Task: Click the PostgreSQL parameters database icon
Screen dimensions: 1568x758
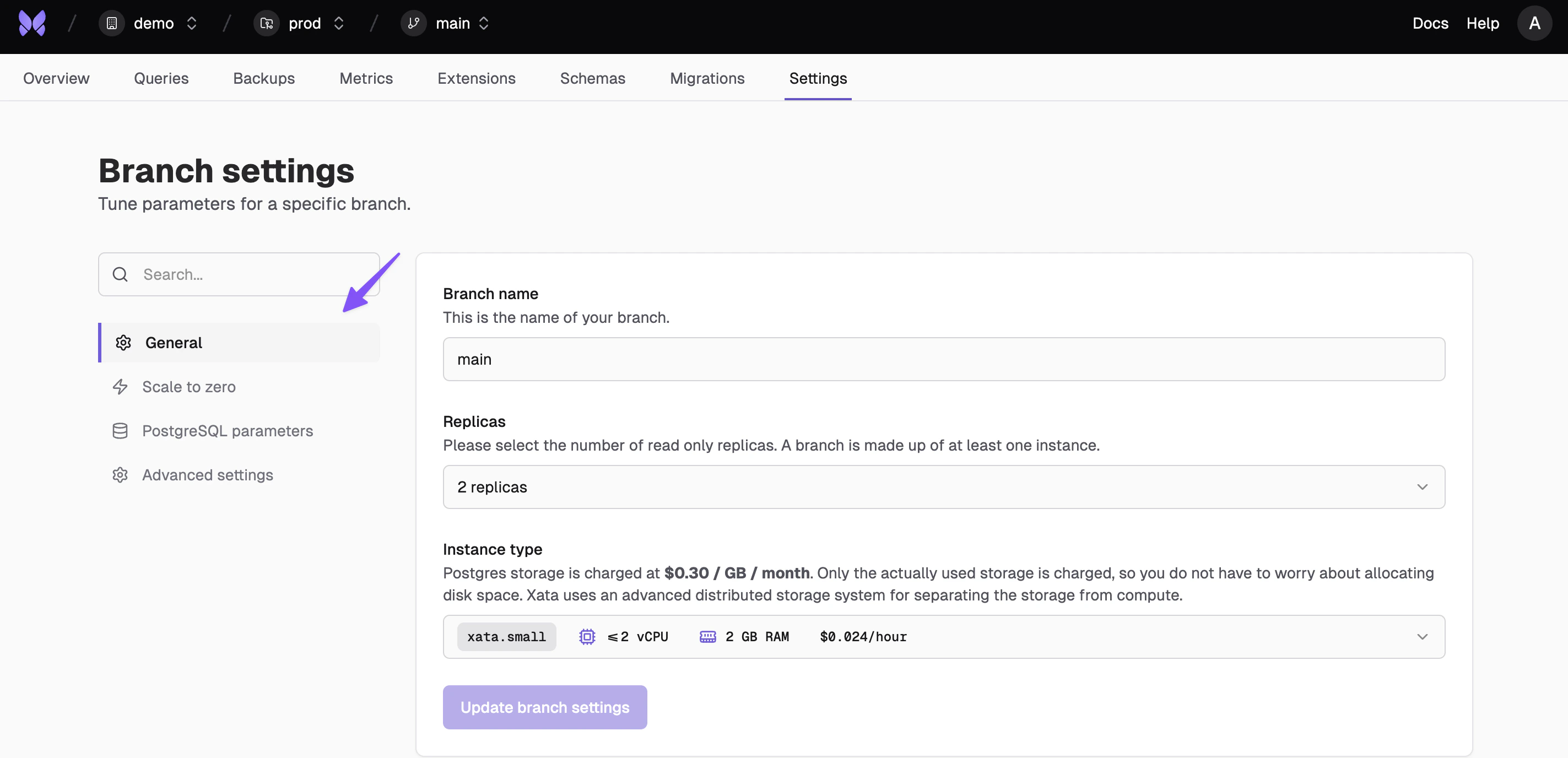Action: (x=120, y=430)
